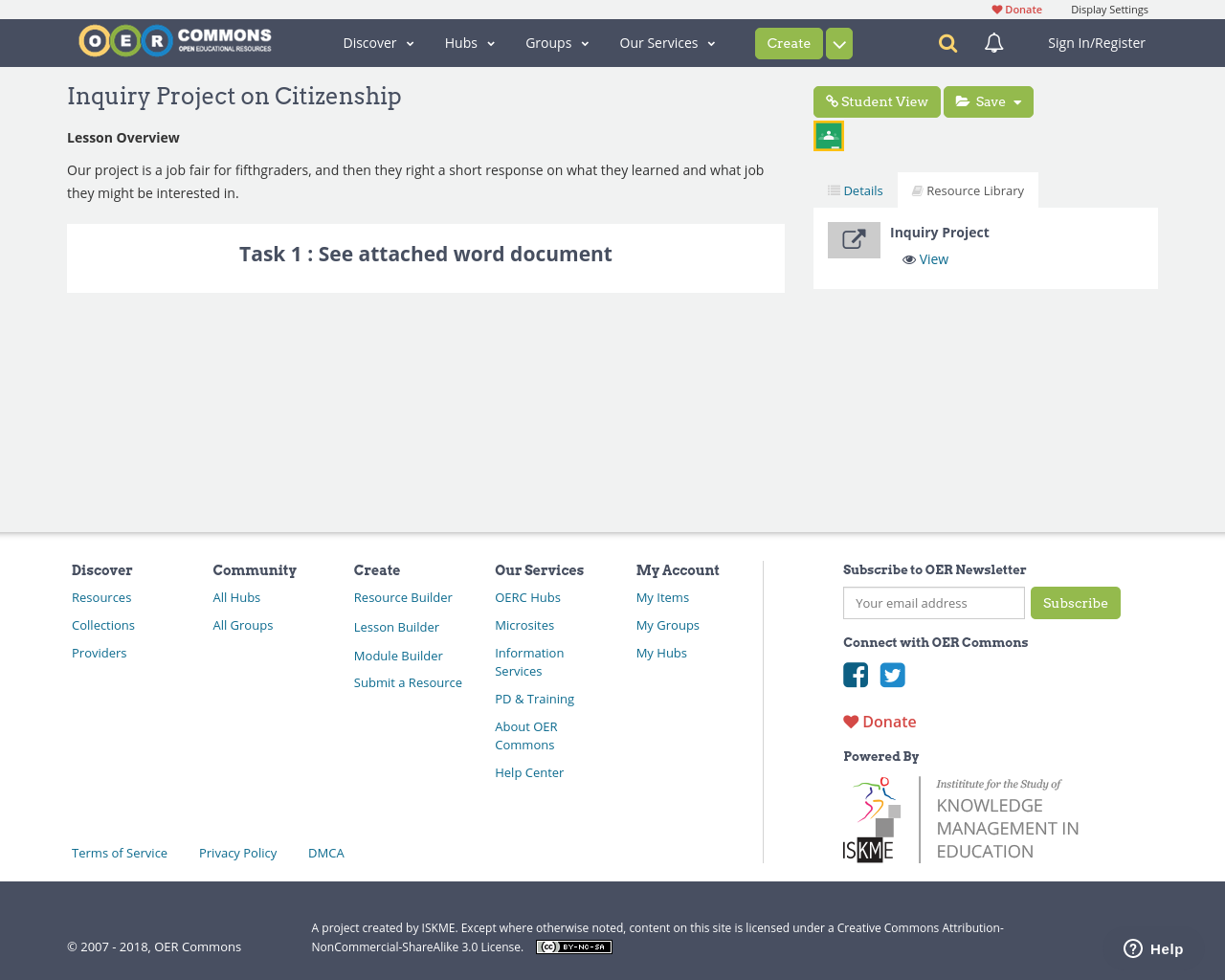Viewport: 1225px width, 980px height.
Task: Expand the Create dropdown arrow
Action: click(x=838, y=43)
